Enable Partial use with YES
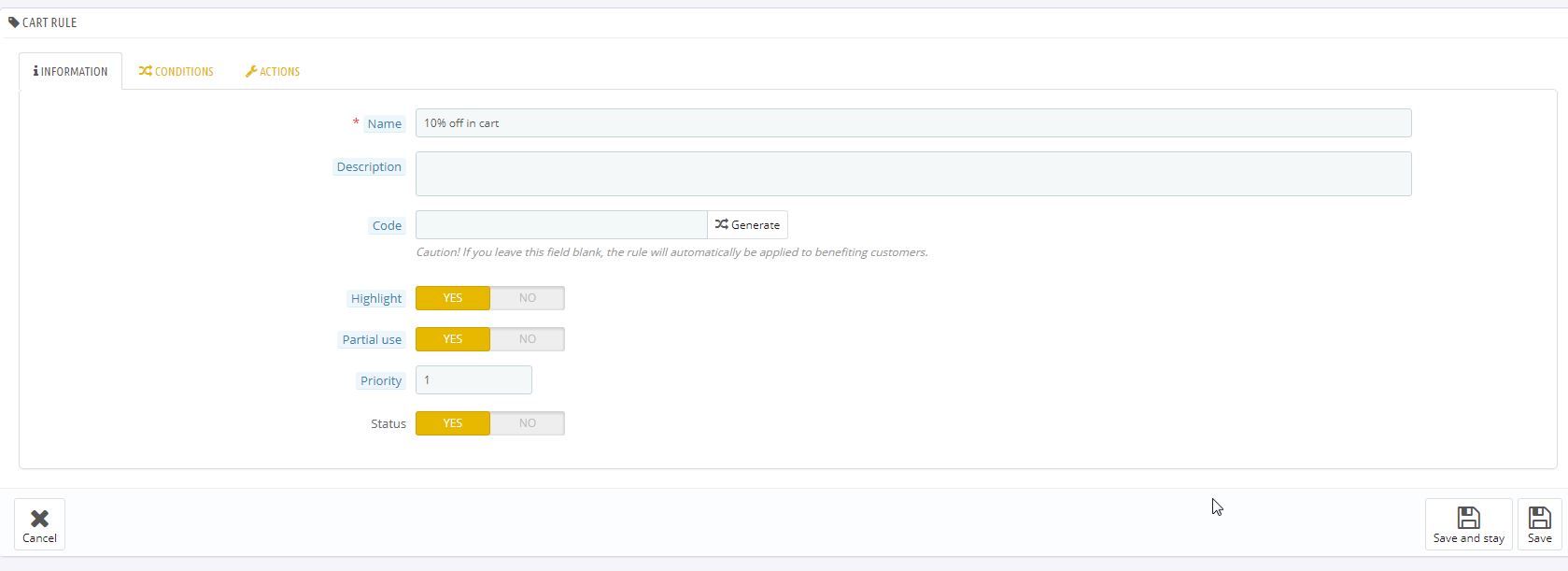 453,339
